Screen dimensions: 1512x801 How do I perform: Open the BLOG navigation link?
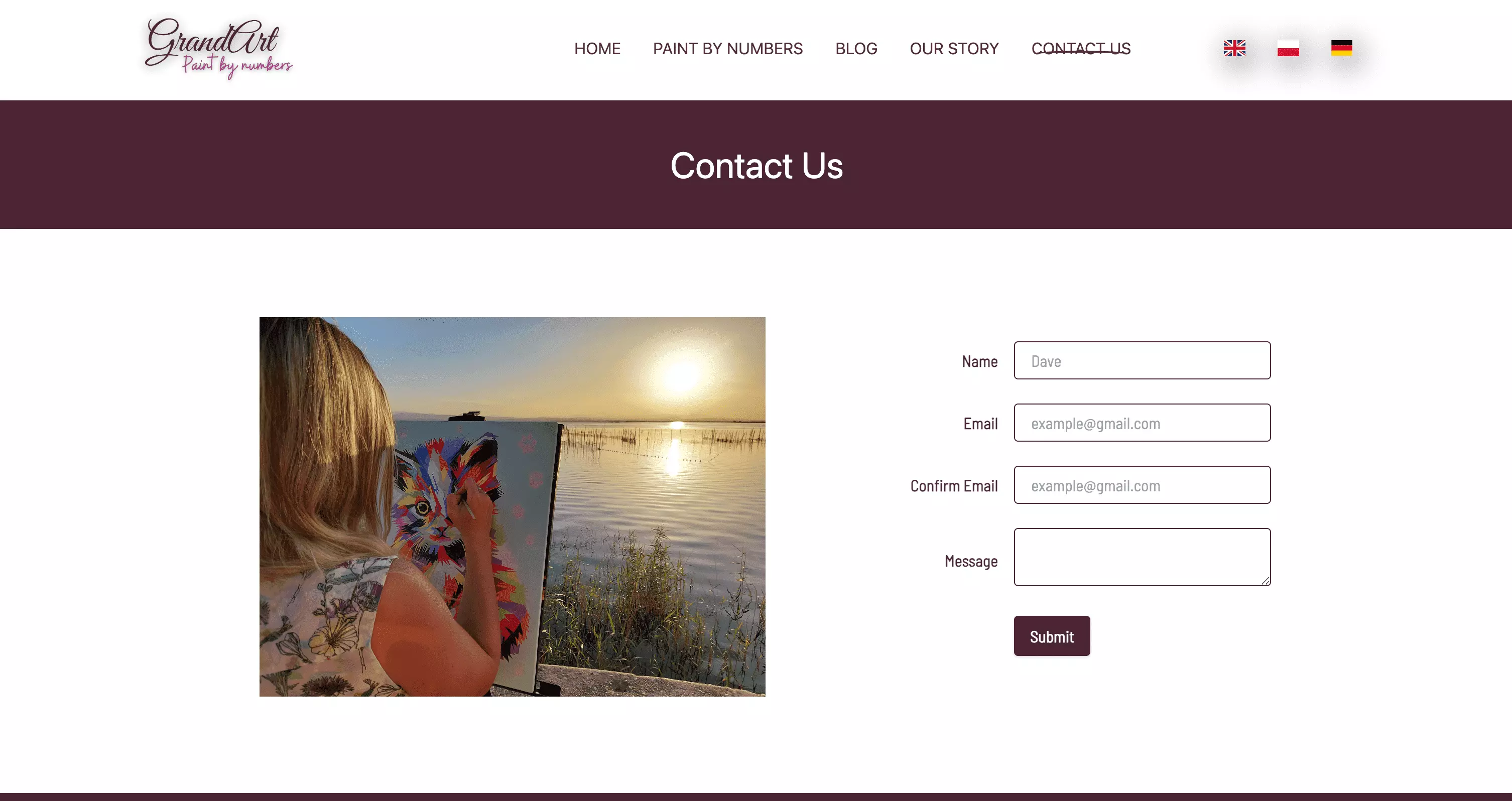[856, 49]
